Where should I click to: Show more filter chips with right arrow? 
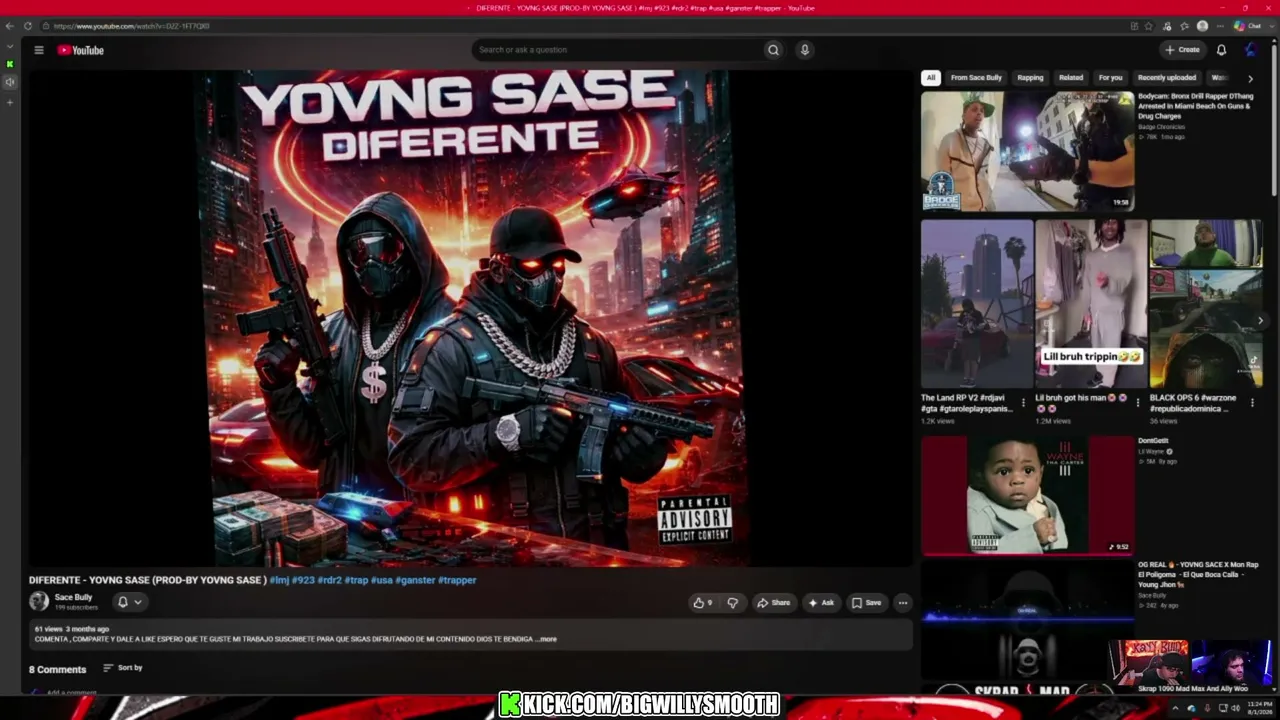[1249, 78]
